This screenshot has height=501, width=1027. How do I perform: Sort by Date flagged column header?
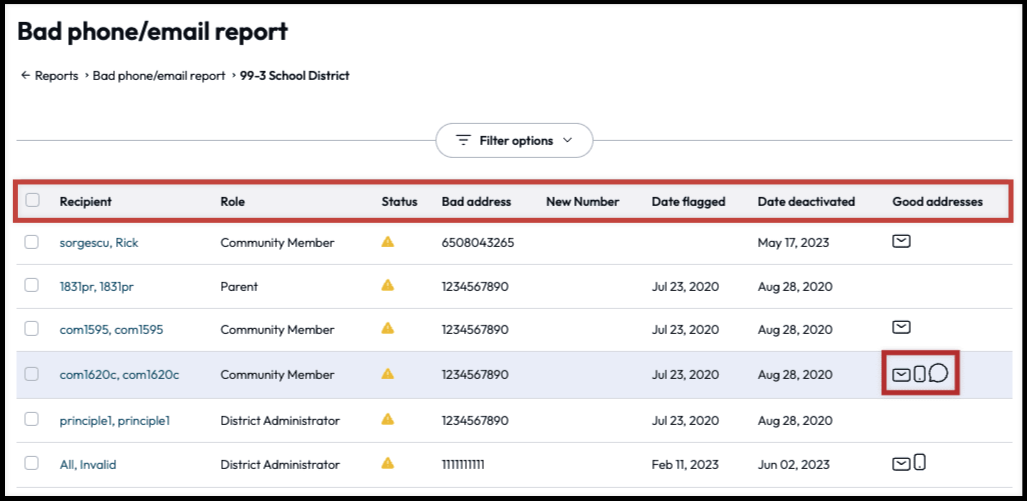pos(688,201)
